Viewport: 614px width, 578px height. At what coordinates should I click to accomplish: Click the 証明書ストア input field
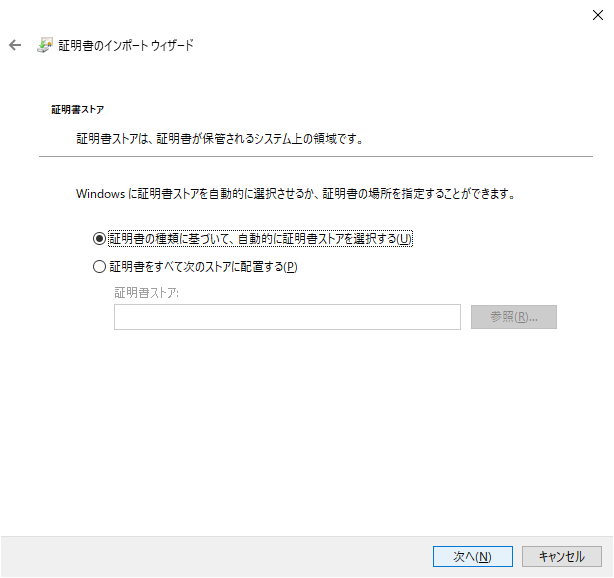[287, 317]
